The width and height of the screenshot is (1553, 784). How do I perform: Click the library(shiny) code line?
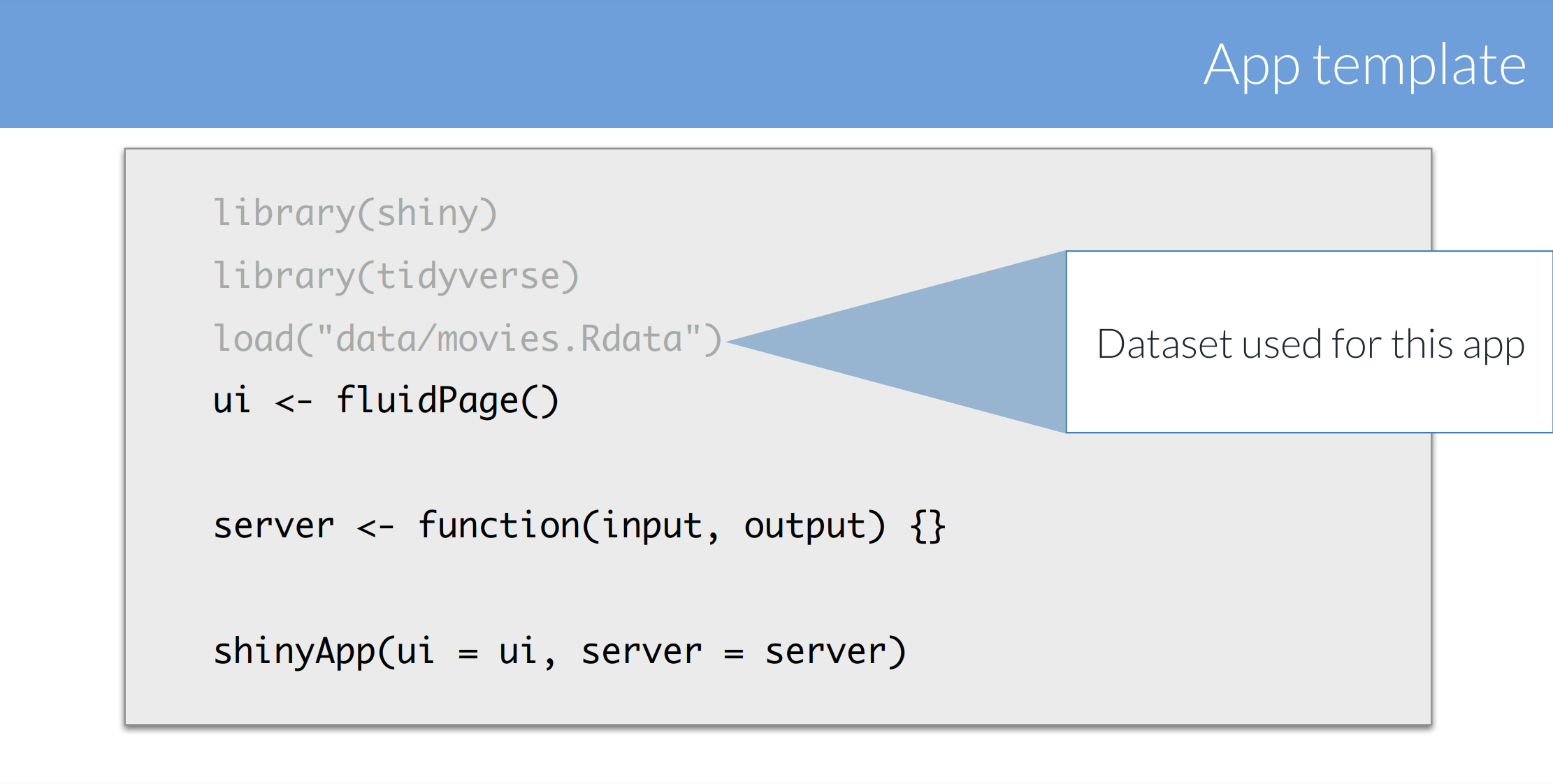pos(355,213)
